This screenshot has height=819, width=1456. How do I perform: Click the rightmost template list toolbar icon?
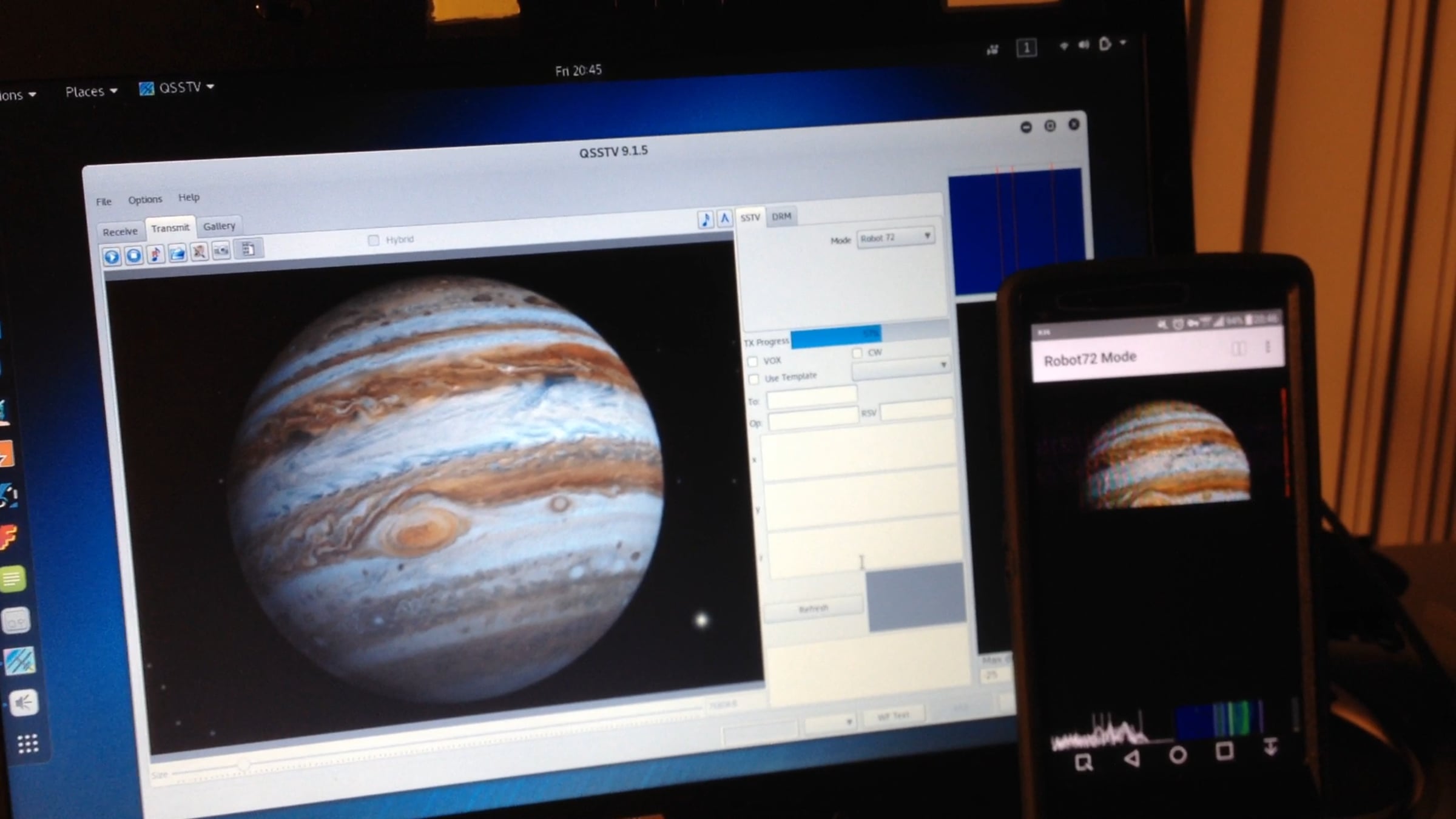[248, 249]
